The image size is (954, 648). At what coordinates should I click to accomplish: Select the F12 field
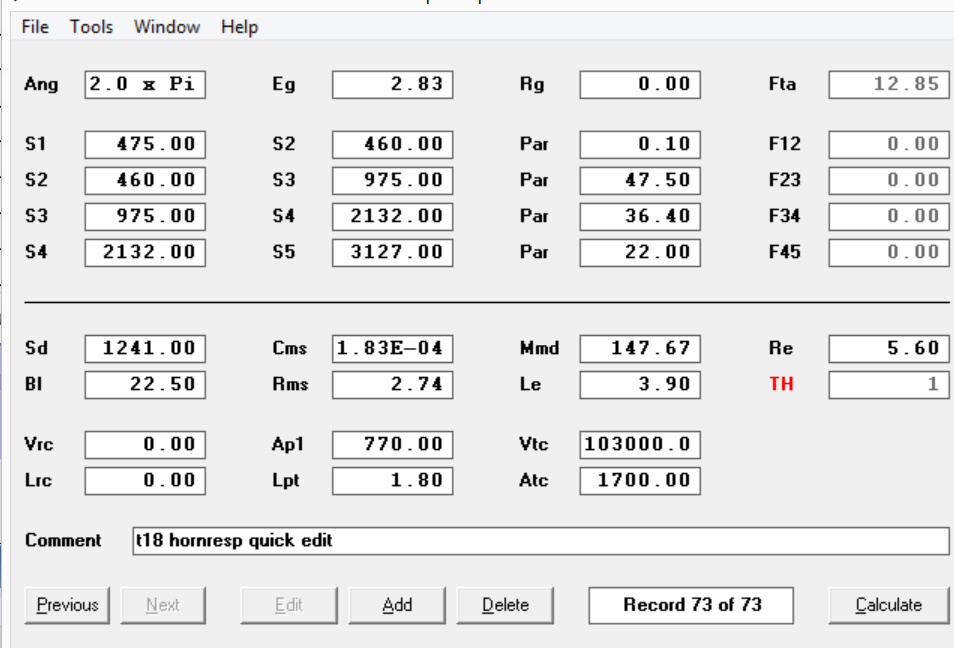(x=889, y=145)
